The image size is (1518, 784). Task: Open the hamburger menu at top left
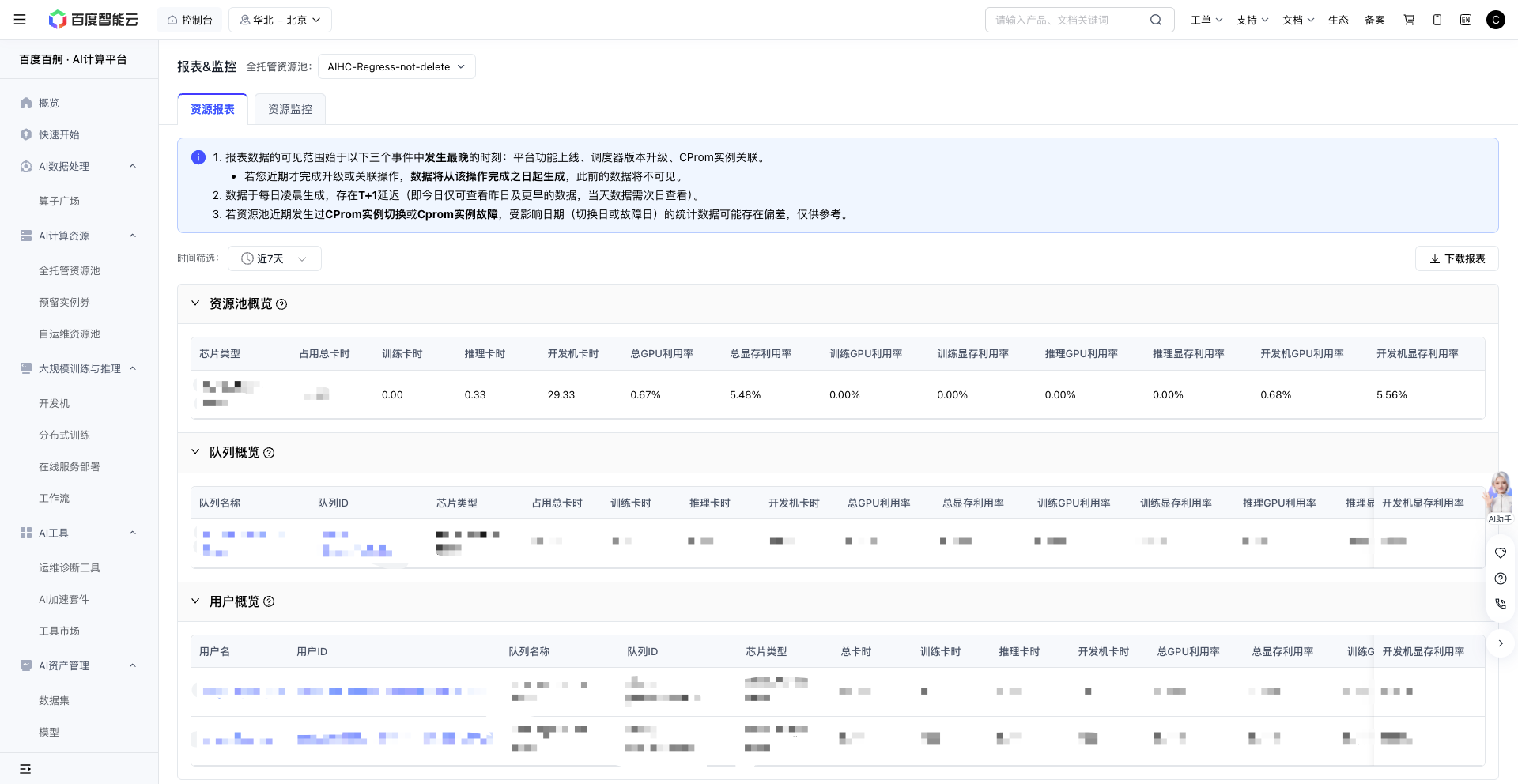pyautogui.click(x=20, y=20)
